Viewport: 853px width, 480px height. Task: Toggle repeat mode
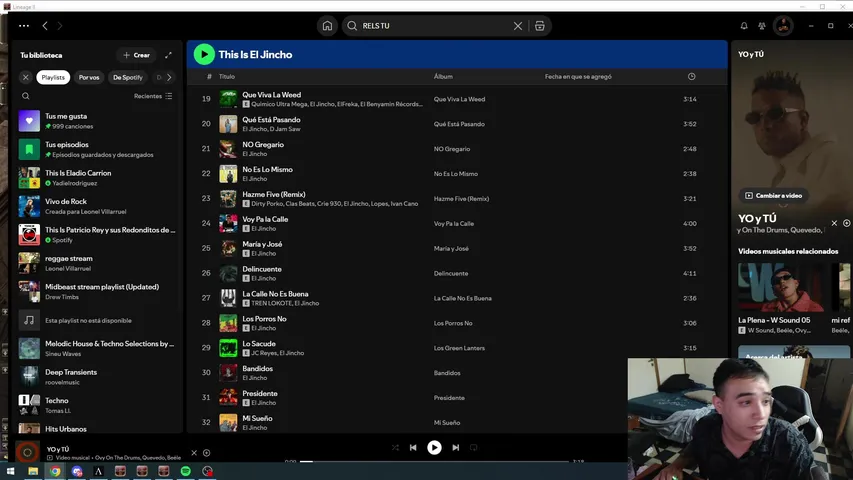tap(473, 447)
